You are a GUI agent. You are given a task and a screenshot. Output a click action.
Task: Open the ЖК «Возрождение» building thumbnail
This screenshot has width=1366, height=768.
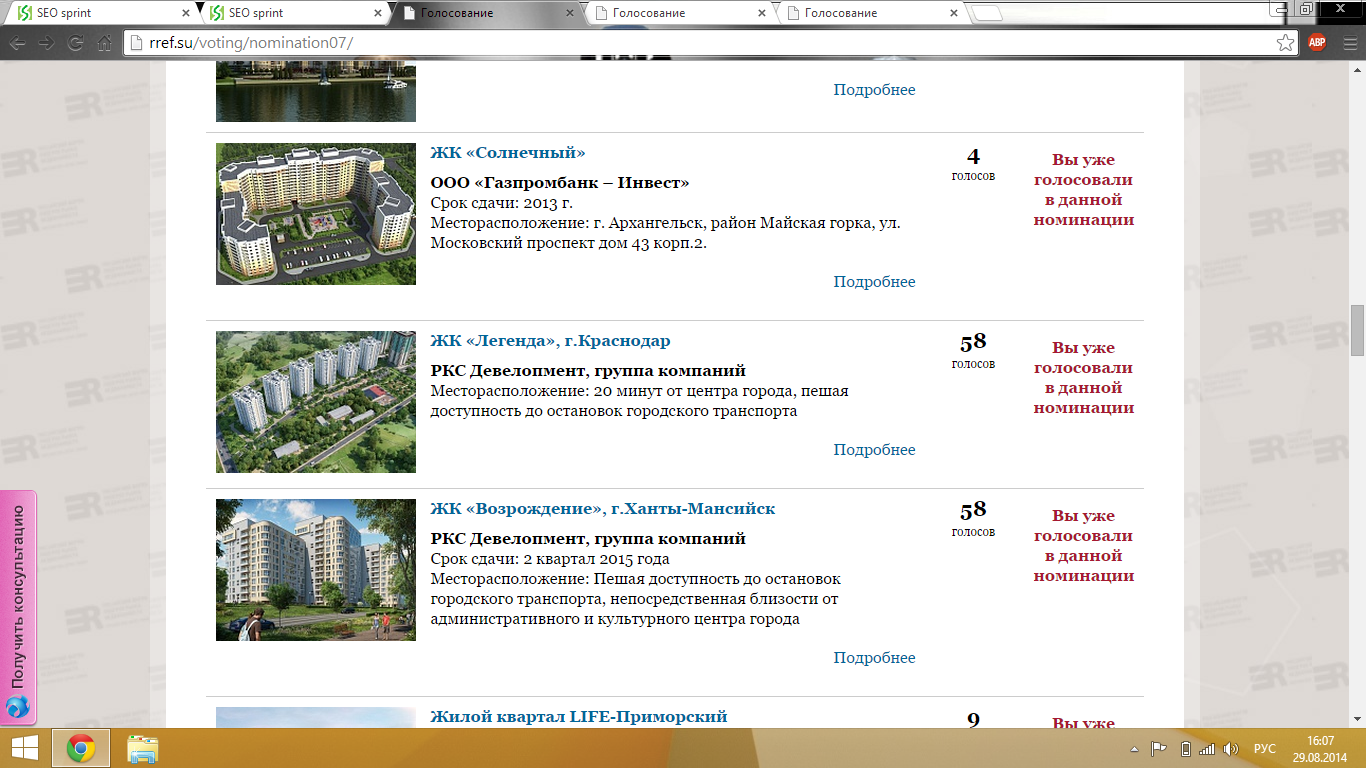316,570
